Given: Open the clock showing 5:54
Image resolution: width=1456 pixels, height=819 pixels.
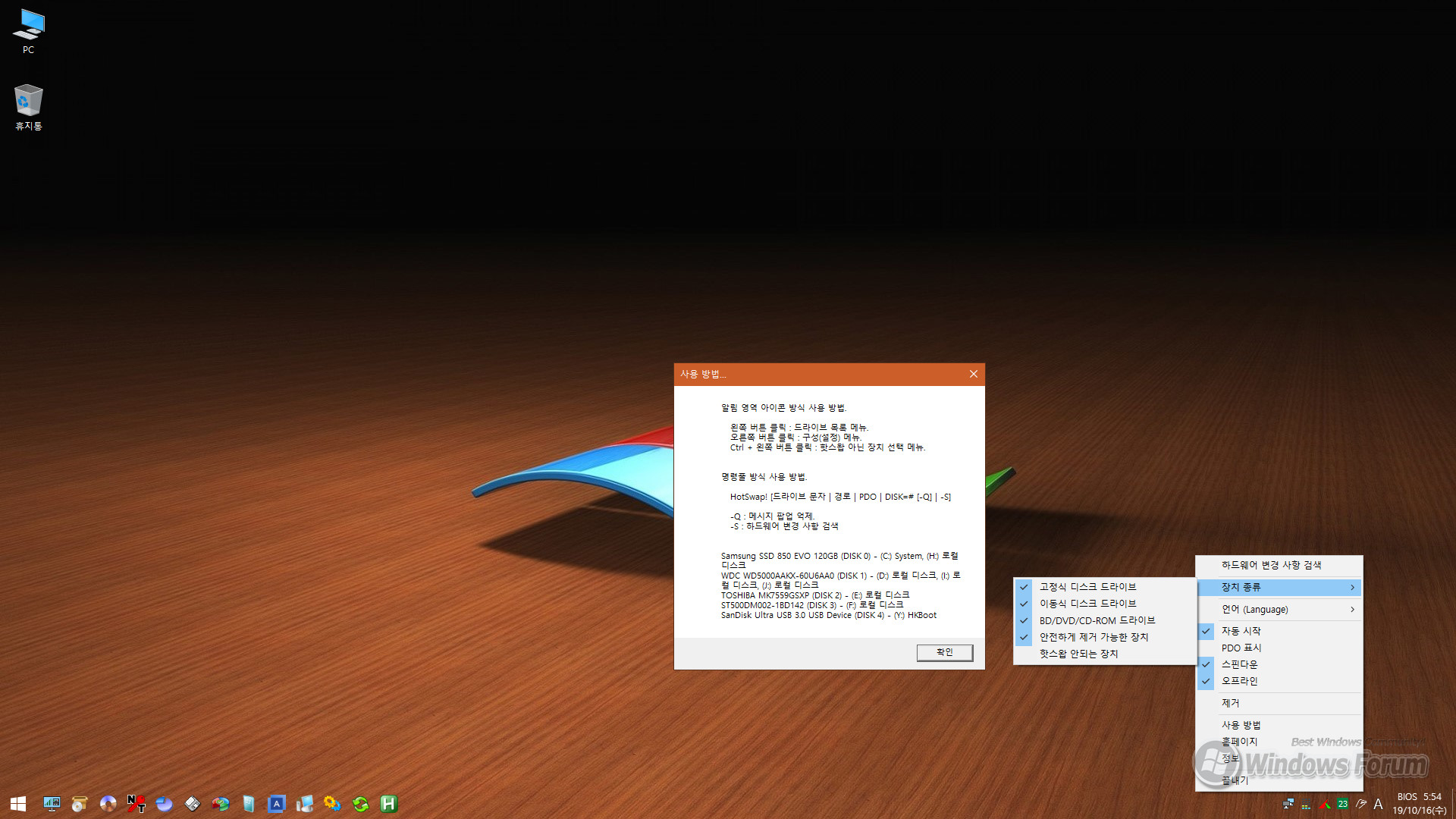Looking at the screenshot, I should tap(1419, 804).
